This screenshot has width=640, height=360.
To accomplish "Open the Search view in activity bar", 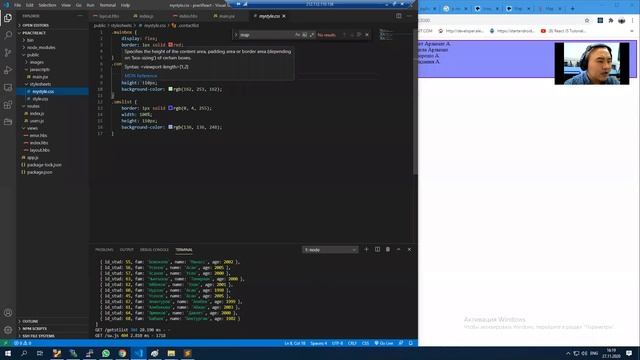I will point(8,35).
